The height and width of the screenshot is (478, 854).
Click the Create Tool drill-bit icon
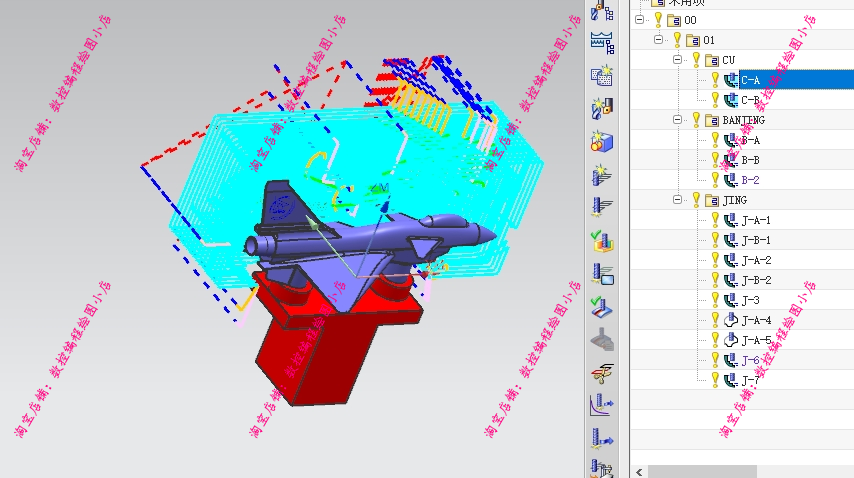pyautogui.click(x=602, y=108)
